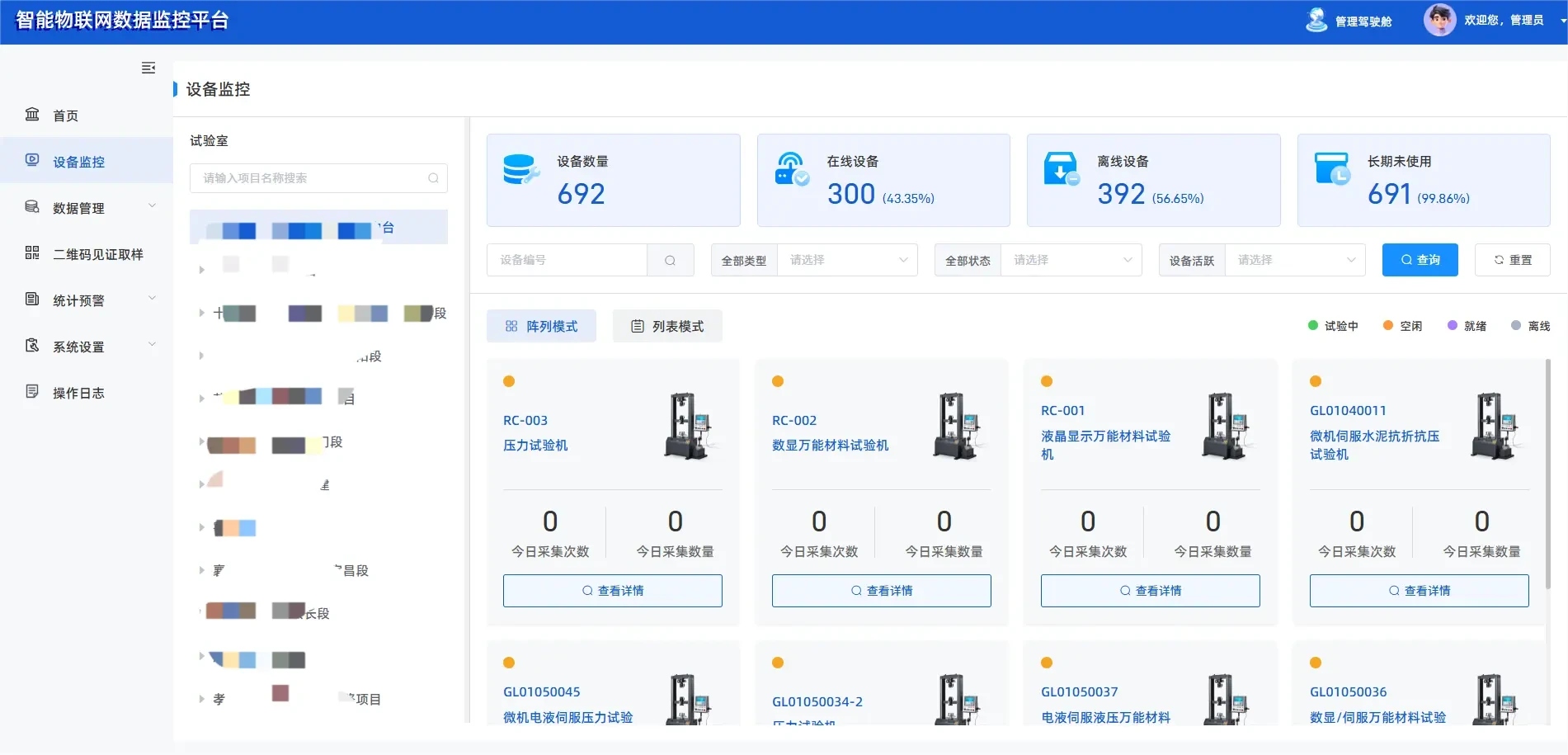Viewport: 1568px width, 755px height.
Task: Click the search button next to 设备编号
Action: pos(671,260)
